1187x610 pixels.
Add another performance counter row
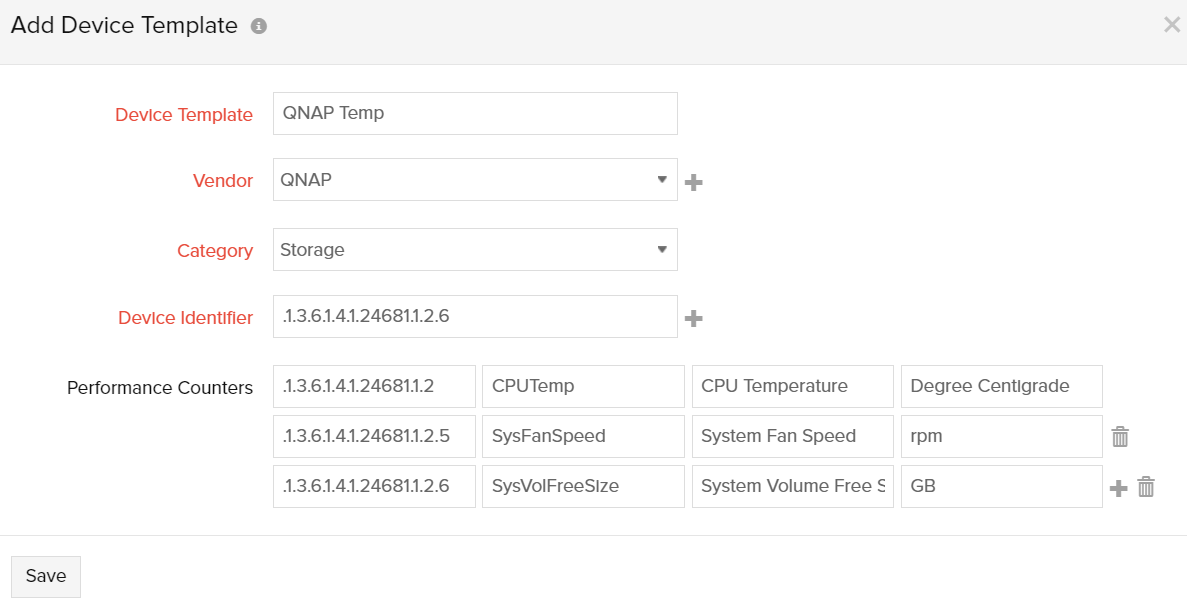click(x=1118, y=486)
